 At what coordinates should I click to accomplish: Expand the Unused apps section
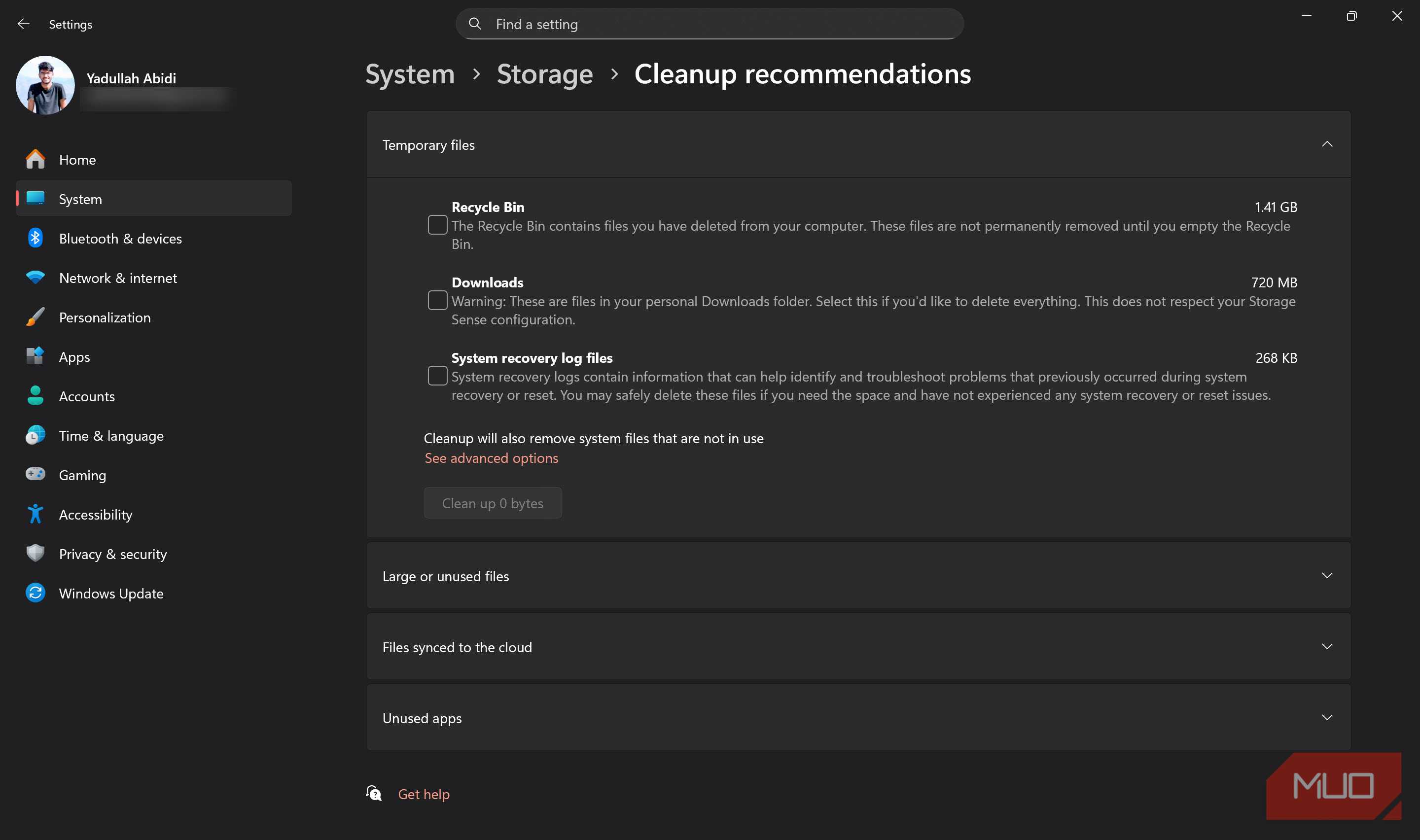pyautogui.click(x=858, y=718)
